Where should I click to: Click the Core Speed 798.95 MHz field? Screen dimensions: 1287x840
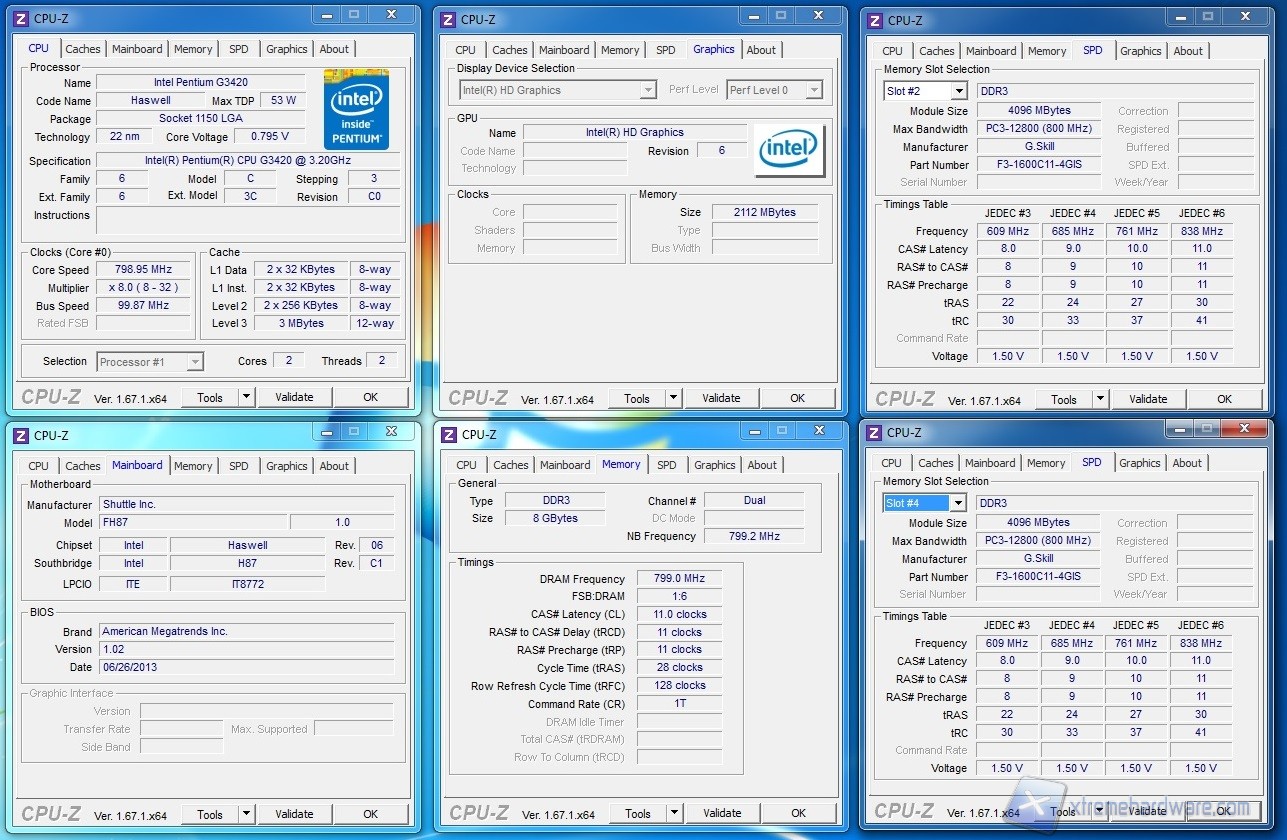tap(142, 270)
